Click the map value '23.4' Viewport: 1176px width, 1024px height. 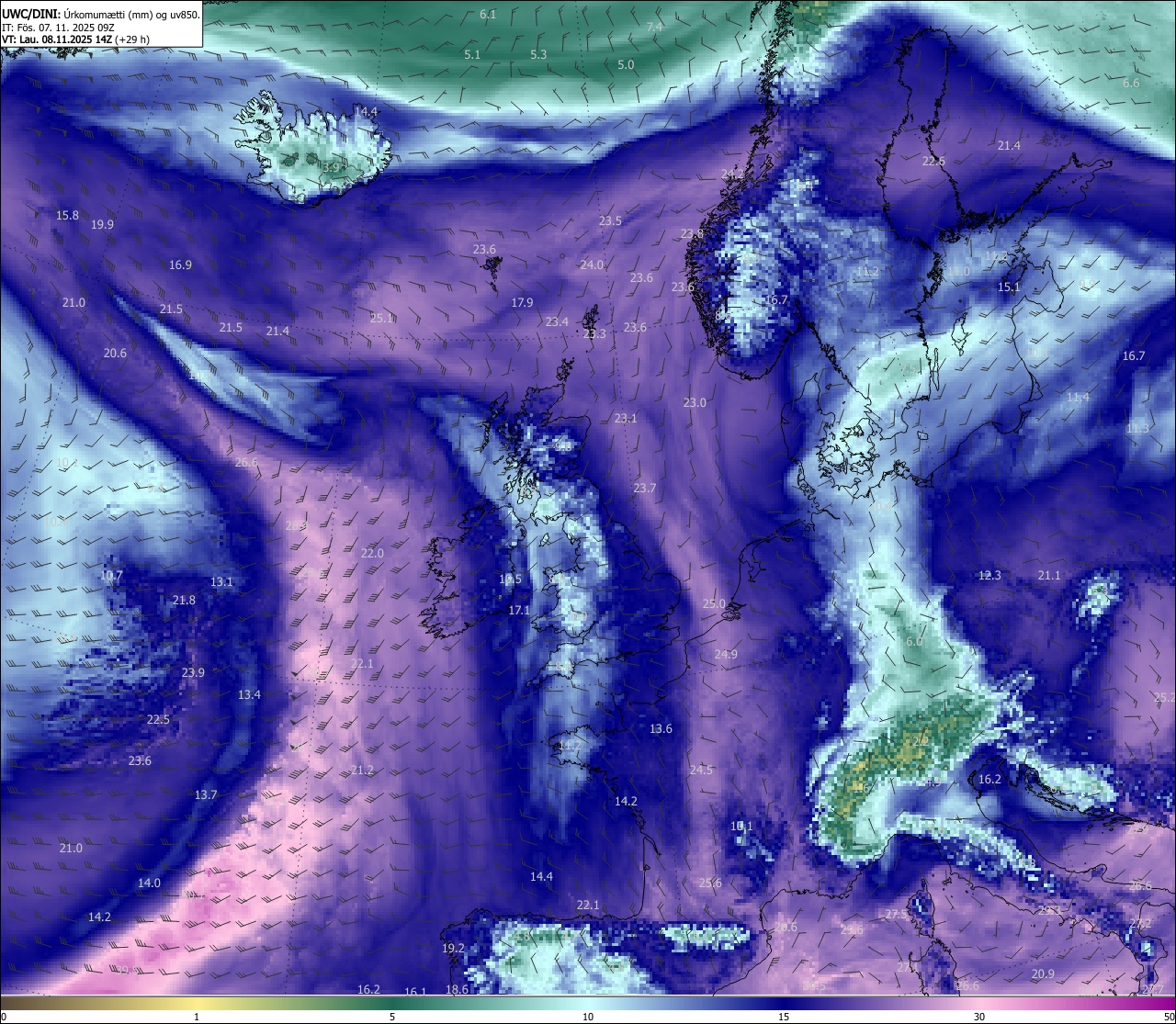click(x=557, y=321)
